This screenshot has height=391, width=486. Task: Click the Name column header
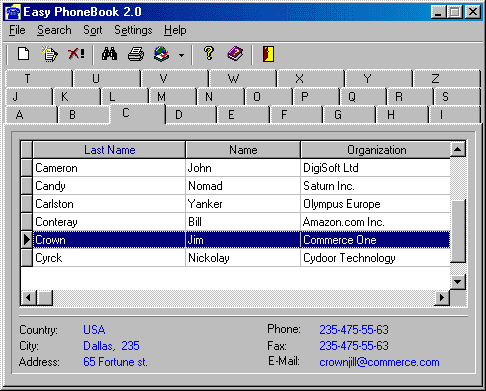tap(243, 150)
